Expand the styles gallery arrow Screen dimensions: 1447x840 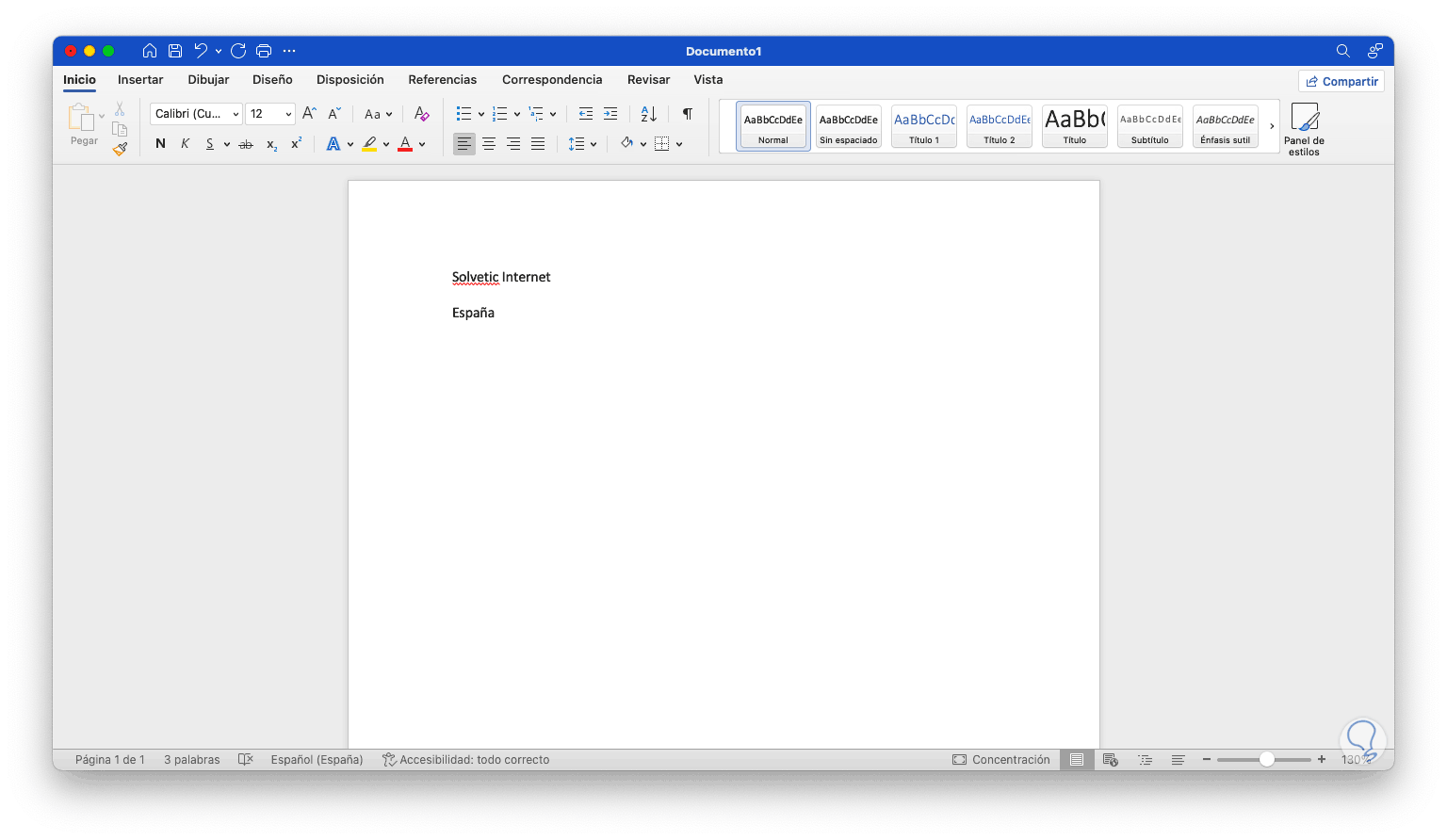coord(1272,126)
